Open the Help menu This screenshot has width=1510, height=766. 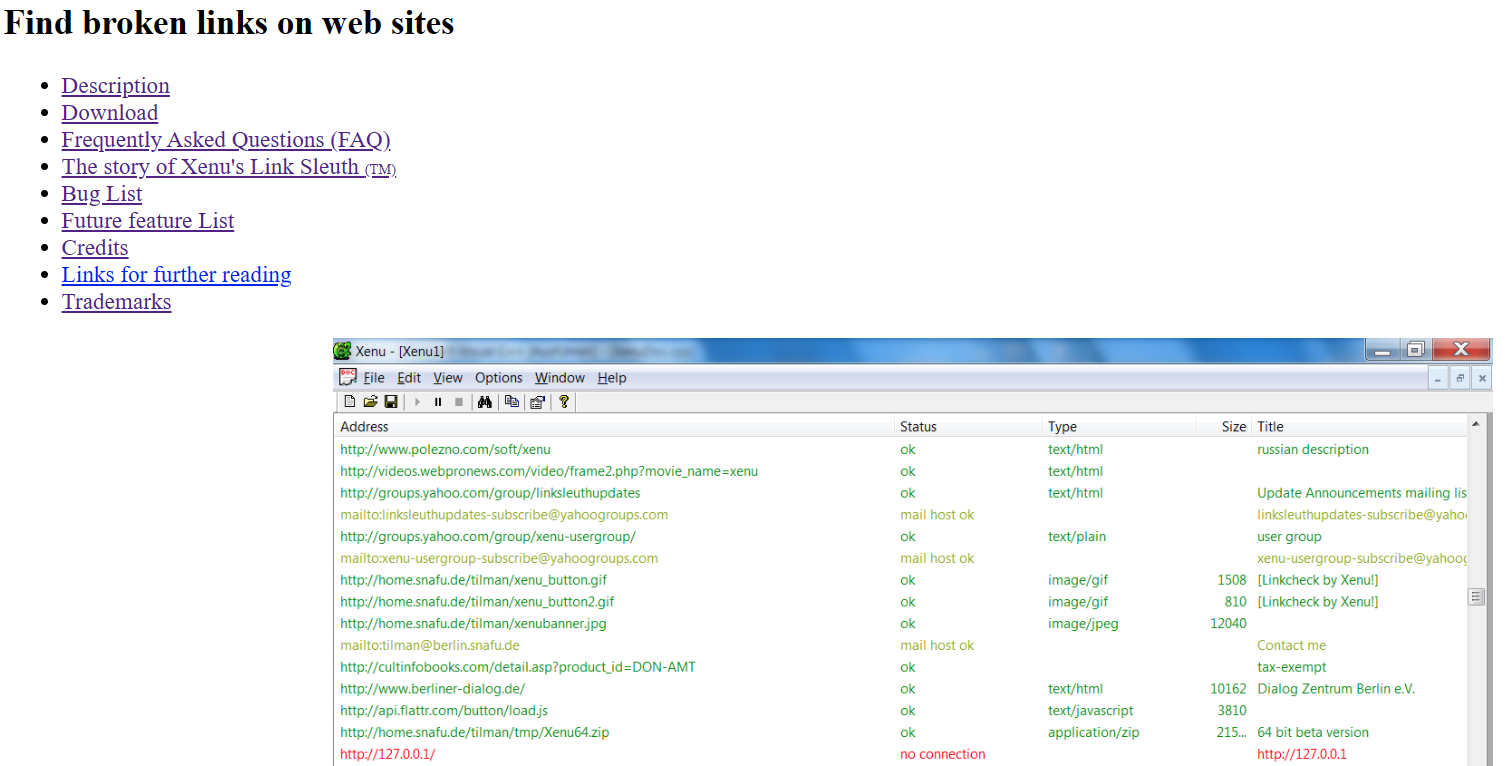pyautogui.click(x=612, y=378)
